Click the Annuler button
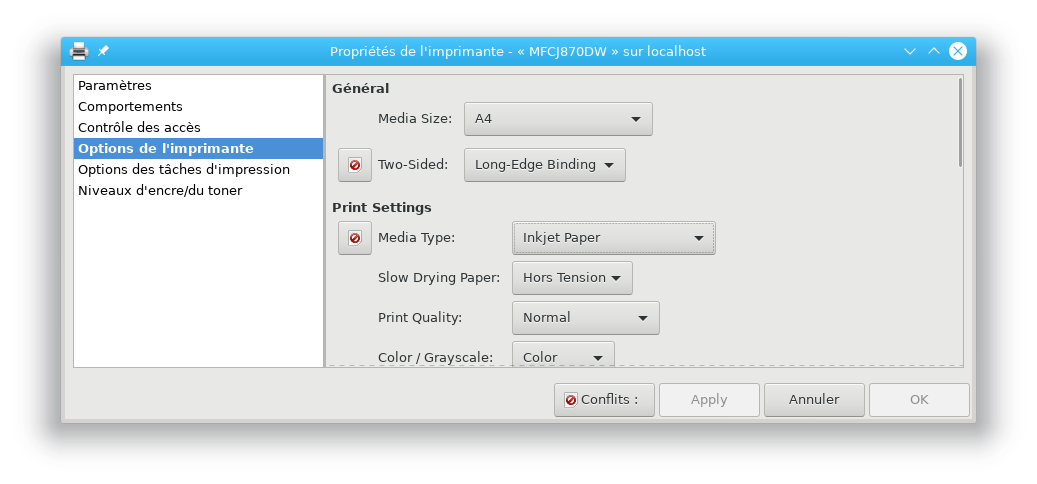Screen dimensions: 1037x484 (x=814, y=400)
